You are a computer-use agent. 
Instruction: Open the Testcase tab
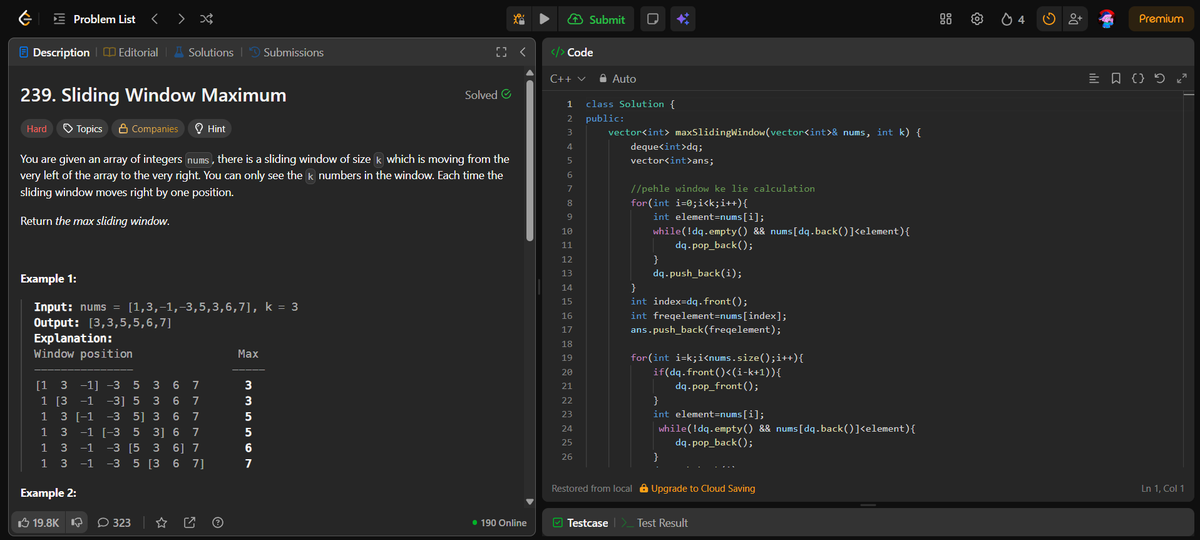pyautogui.click(x=580, y=523)
